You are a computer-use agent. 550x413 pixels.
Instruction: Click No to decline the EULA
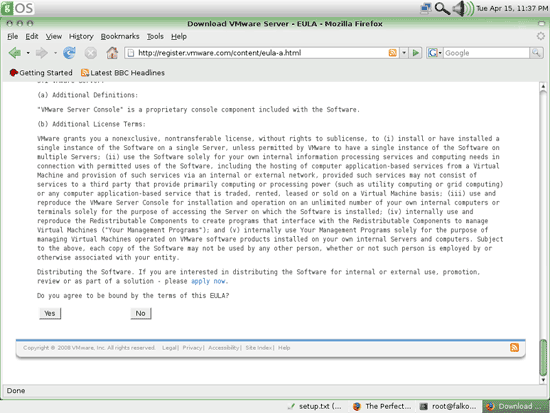pos(141,313)
